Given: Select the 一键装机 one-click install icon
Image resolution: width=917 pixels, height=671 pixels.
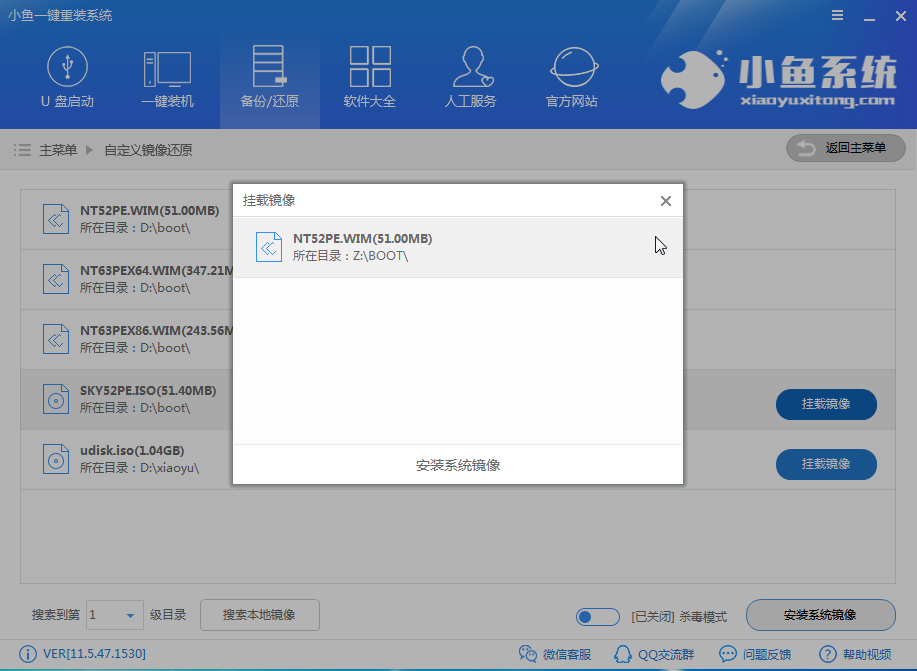Looking at the screenshot, I should pyautogui.click(x=167, y=79).
